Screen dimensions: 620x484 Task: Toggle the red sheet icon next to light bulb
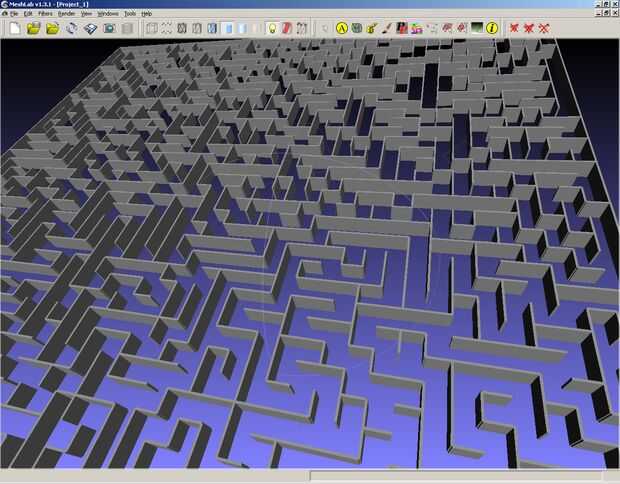[287, 28]
